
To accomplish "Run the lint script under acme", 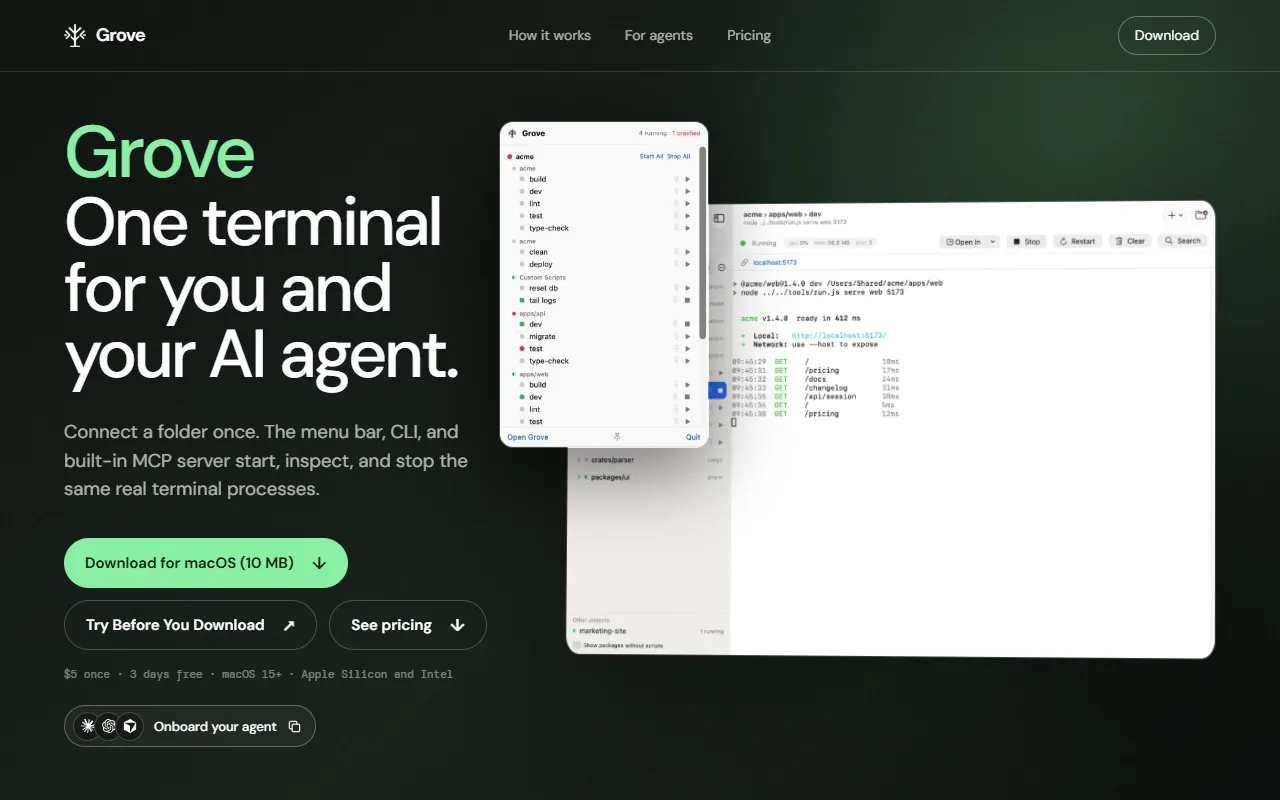I will point(688,204).
